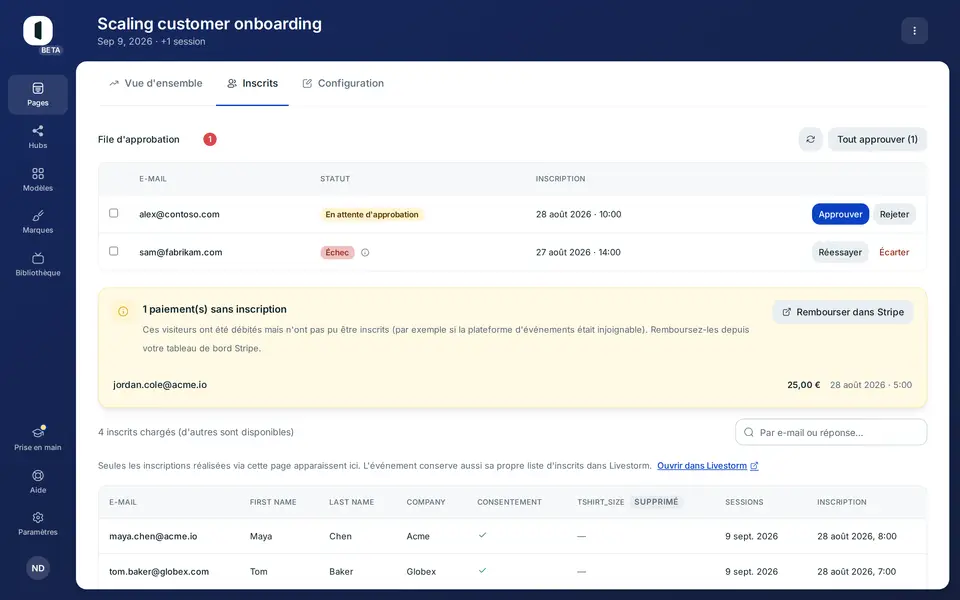The height and width of the screenshot is (600, 960).
Task: Show info icon next to Échec status
Action: point(365,252)
